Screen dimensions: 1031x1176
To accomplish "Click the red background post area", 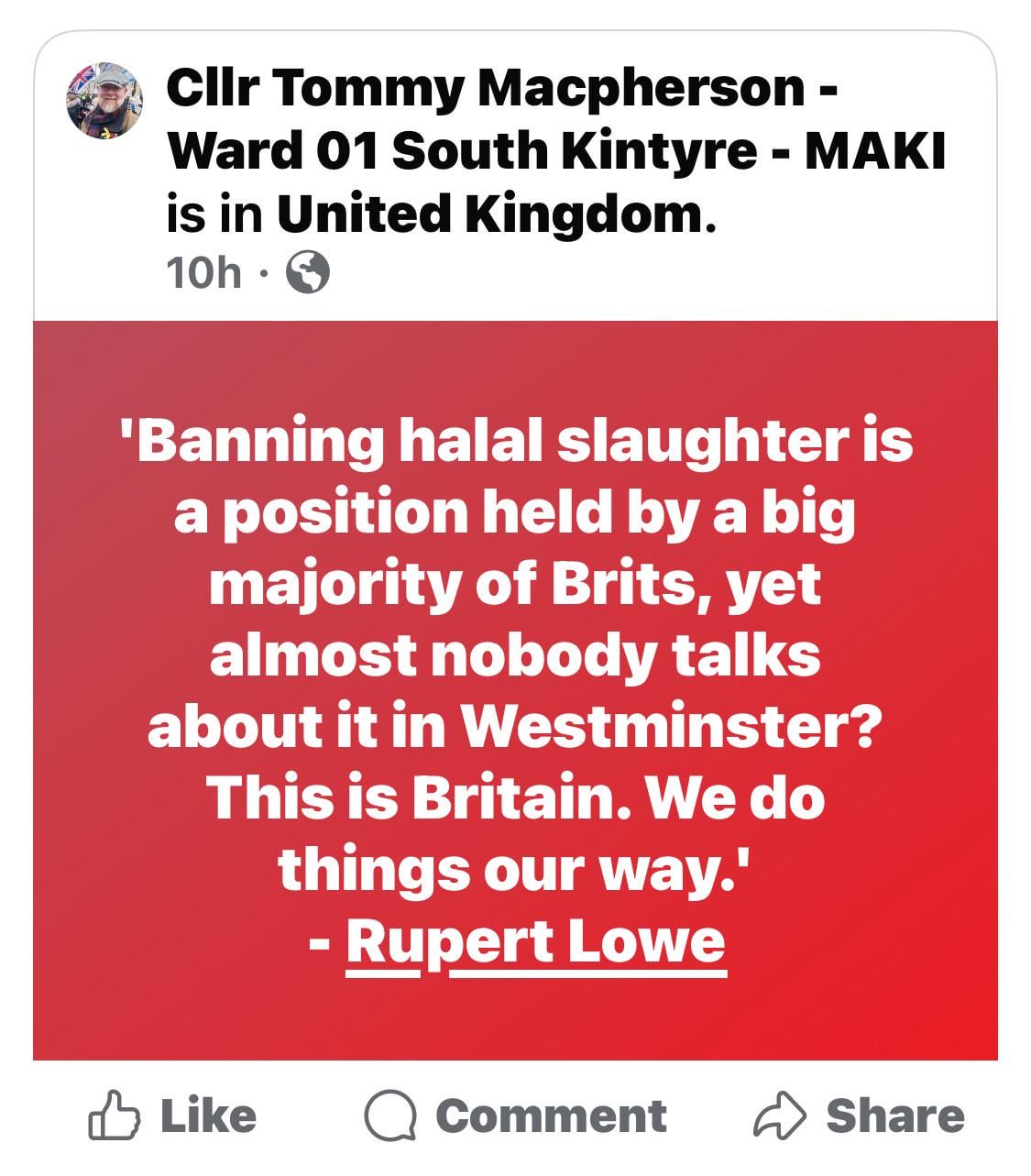I will click(515, 690).
